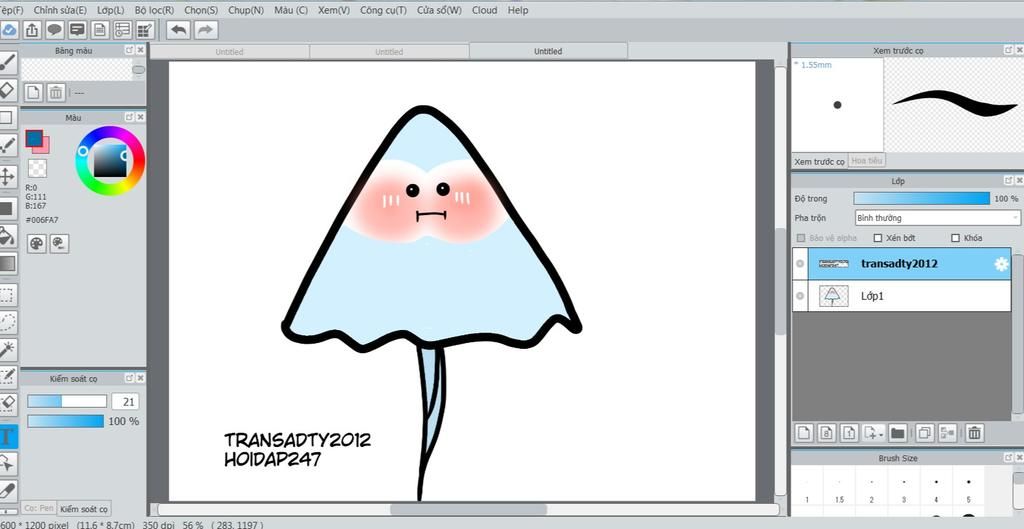The image size is (1024, 529).
Task: Add new palette color page icon
Action: pos(33,93)
